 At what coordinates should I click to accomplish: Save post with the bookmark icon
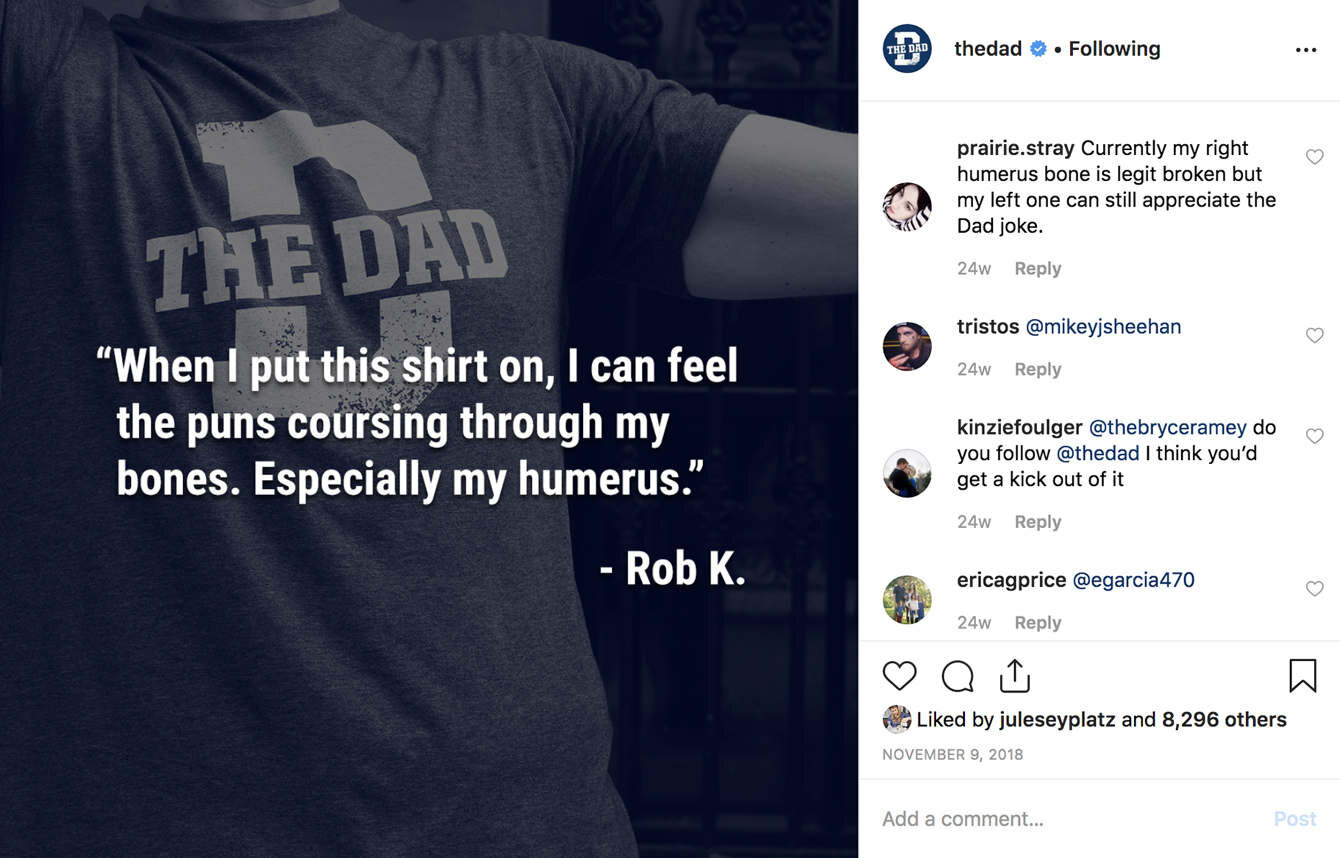pos(1302,677)
